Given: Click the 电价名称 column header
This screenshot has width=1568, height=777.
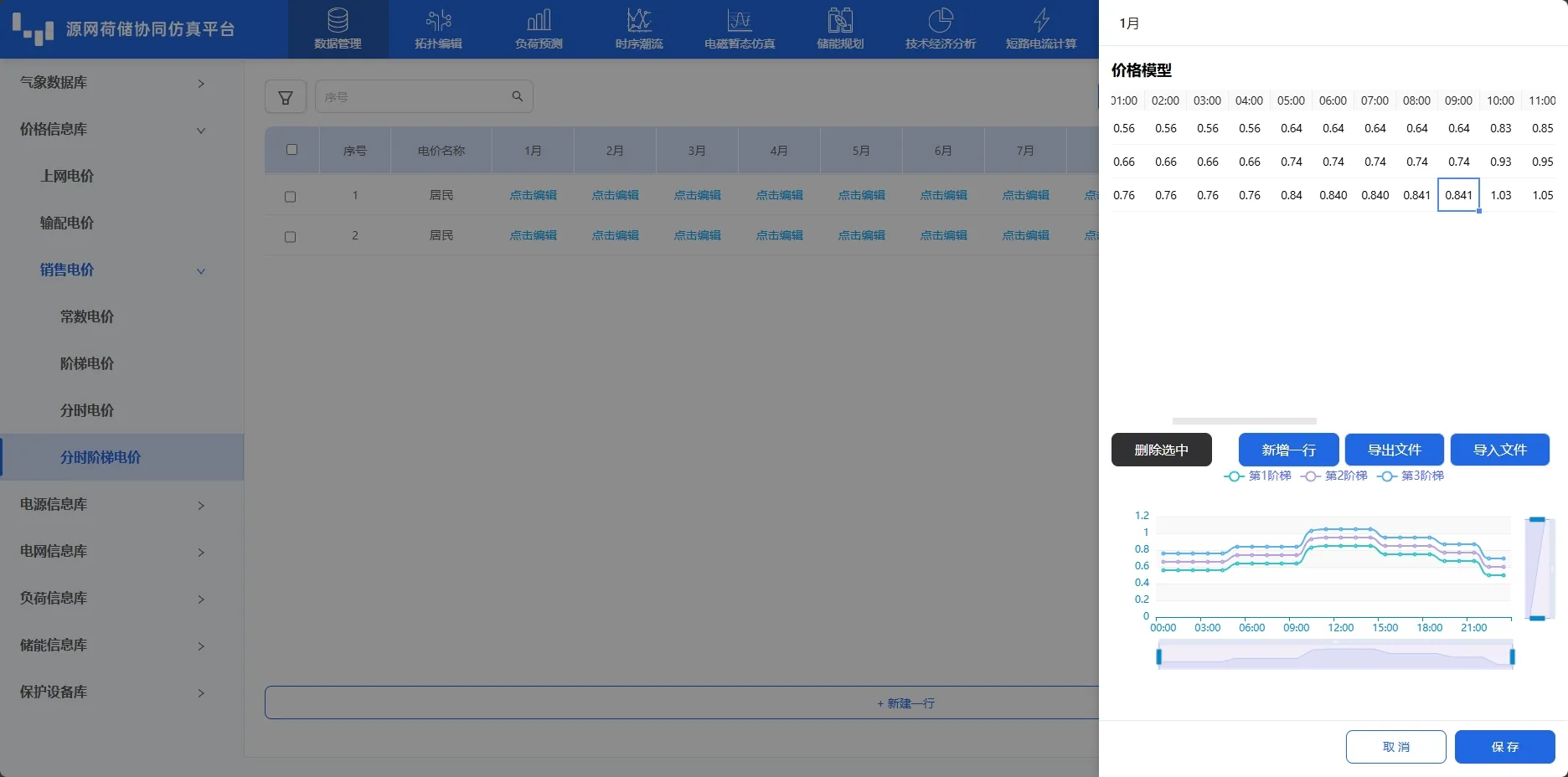Looking at the screenshot, I should (x=441, y=151).
